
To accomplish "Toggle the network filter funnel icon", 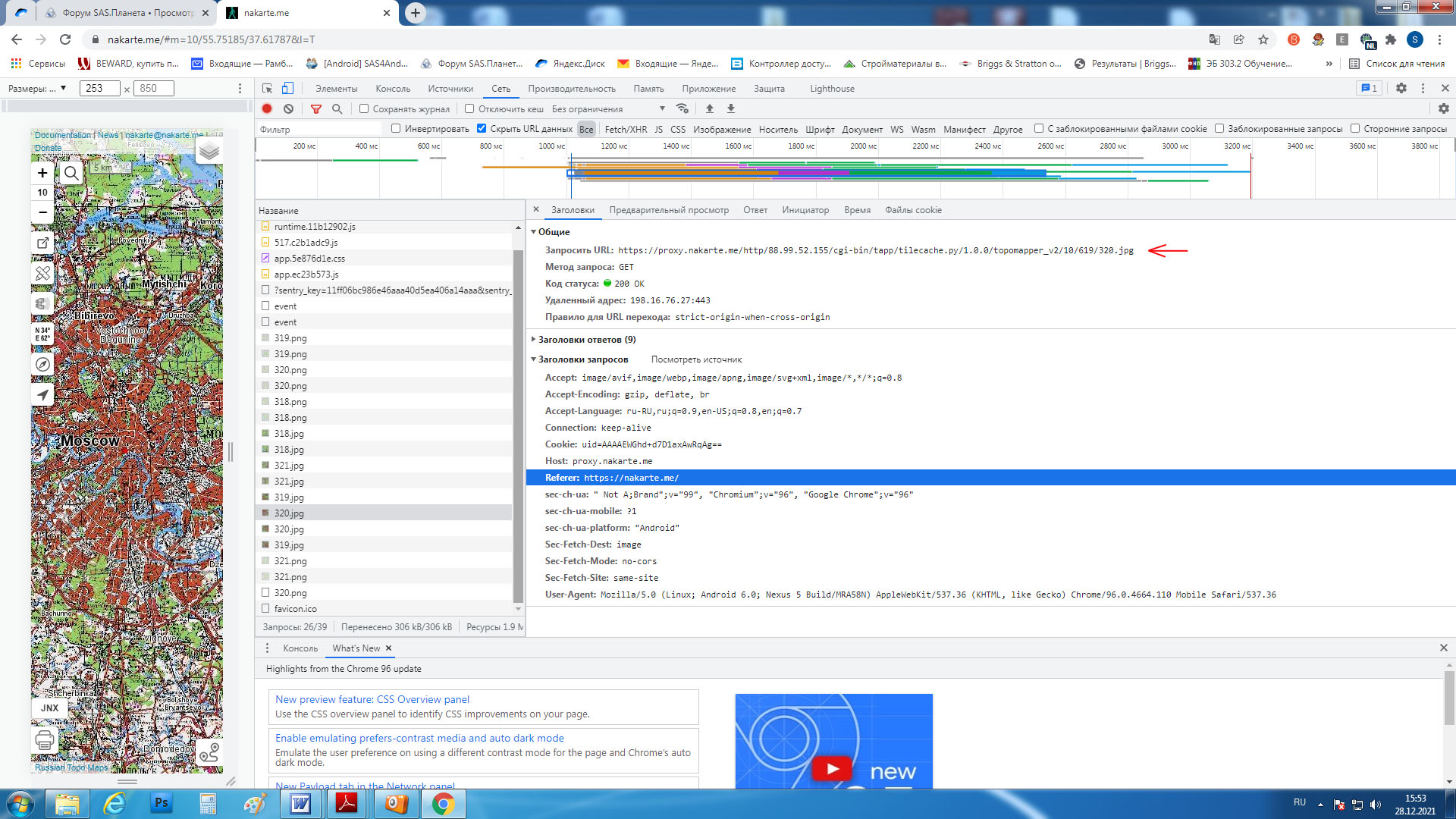I will [x=316, y=108].
